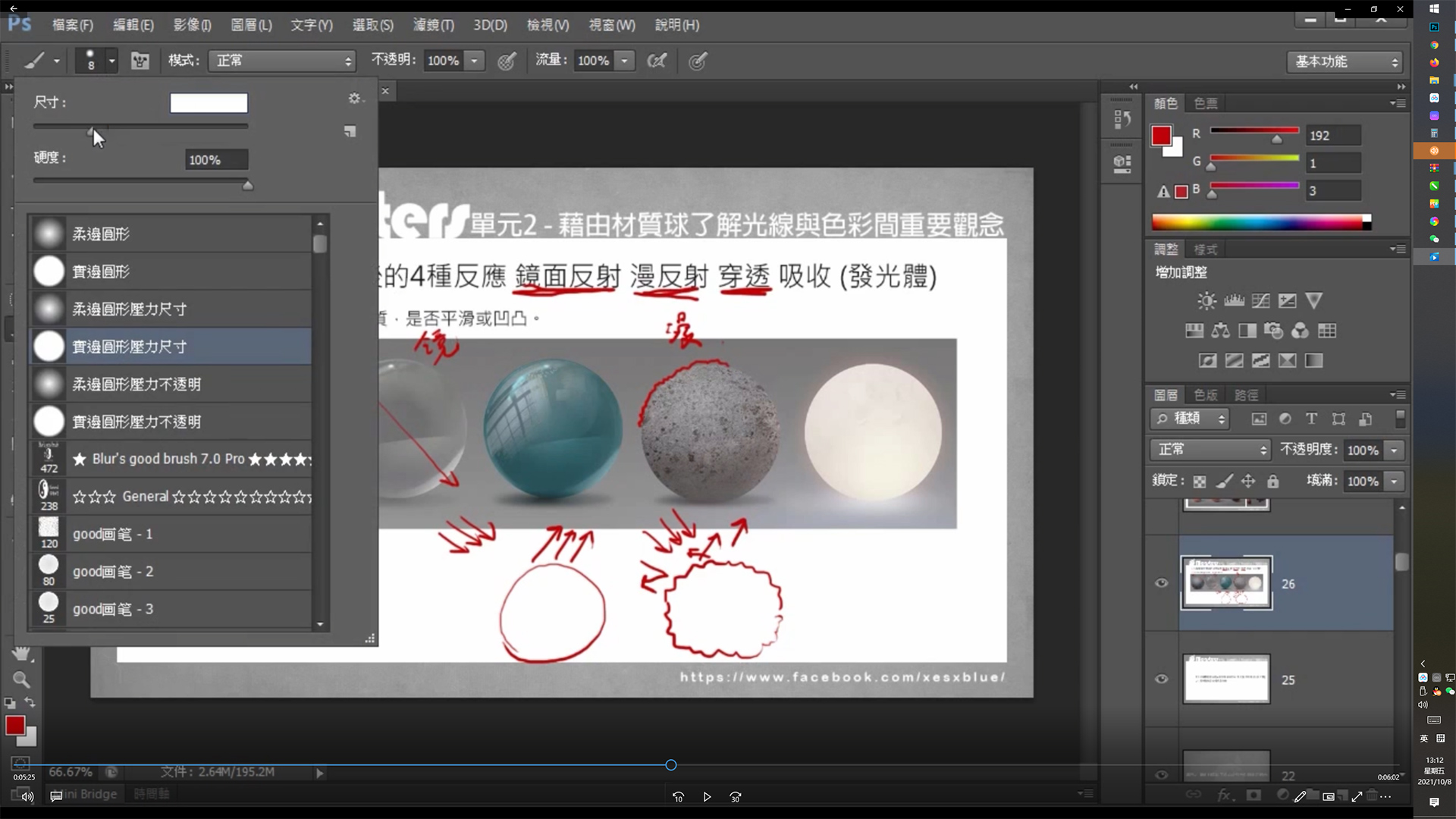This screenshot has height=819, width=1456.
Task: Open the brush picker gear settings icon
Action: point(355,99)
